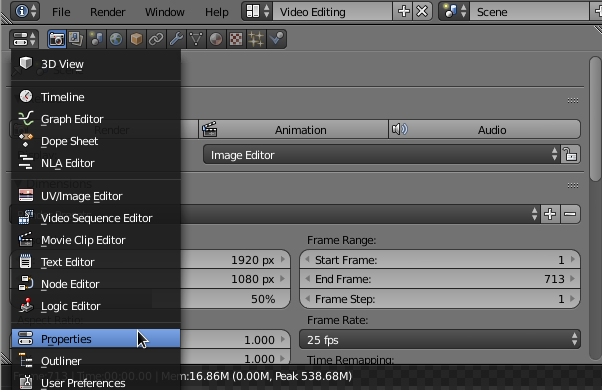The width and height of the screenshot is (602, 390).
Task: Select the Material sphere icon
Action: pos(216,39)
